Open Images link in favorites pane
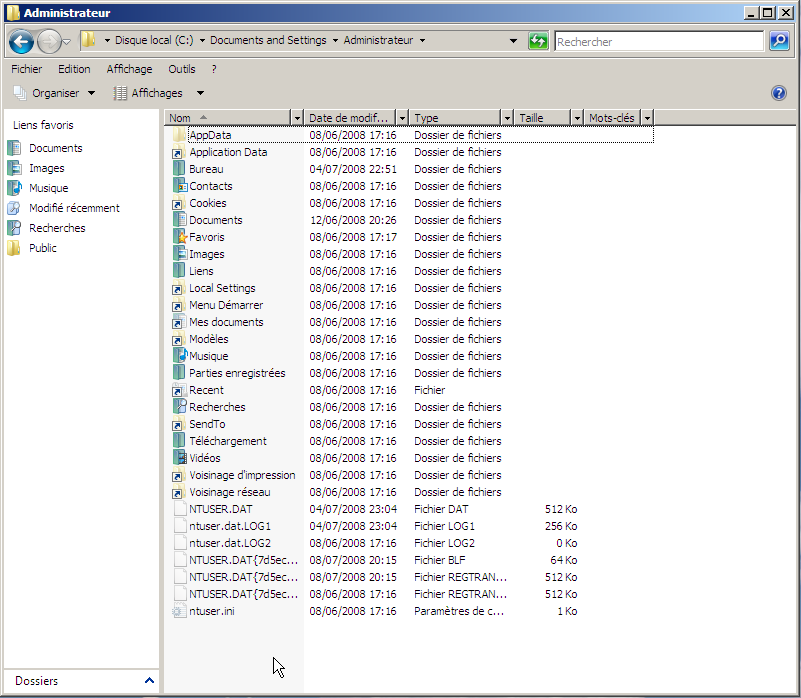801x698 pixels. tap(46, 168)
